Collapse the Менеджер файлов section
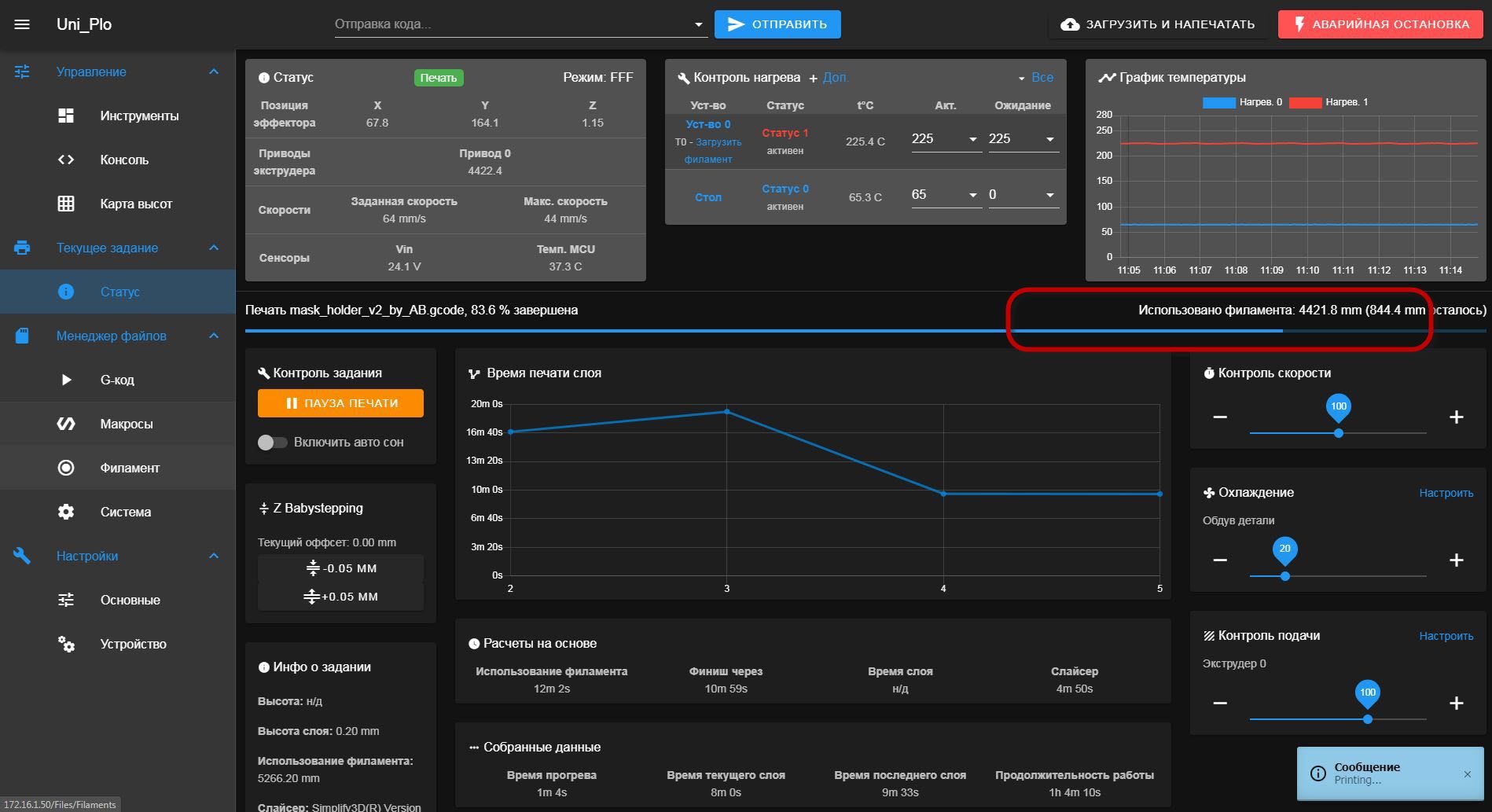 [x=214, y=336]
